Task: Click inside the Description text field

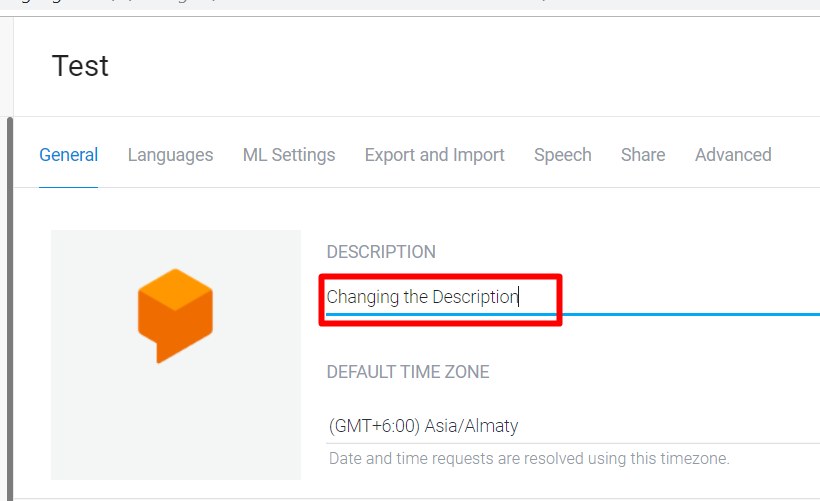Action: tap(573, 297)
